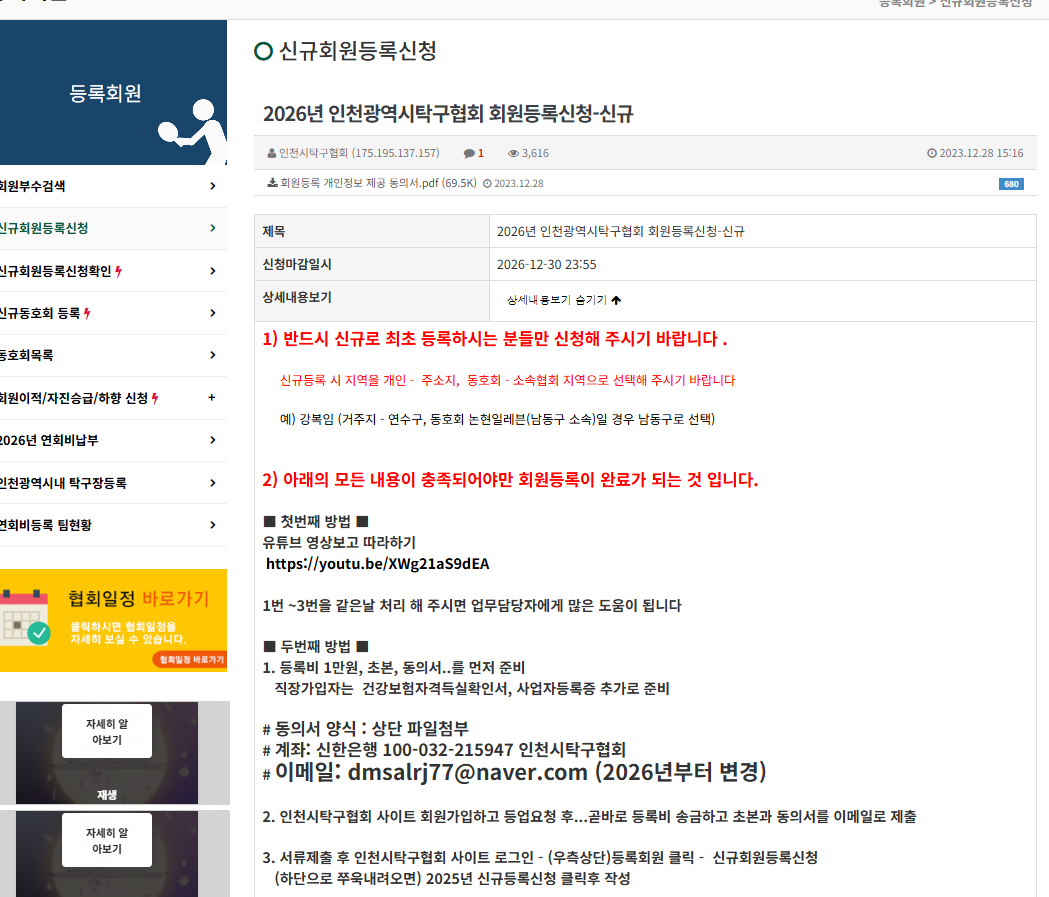1049x897 pixels.
Task: Go to 신규동호회 등록 in the sidebar
Action: 40,313
